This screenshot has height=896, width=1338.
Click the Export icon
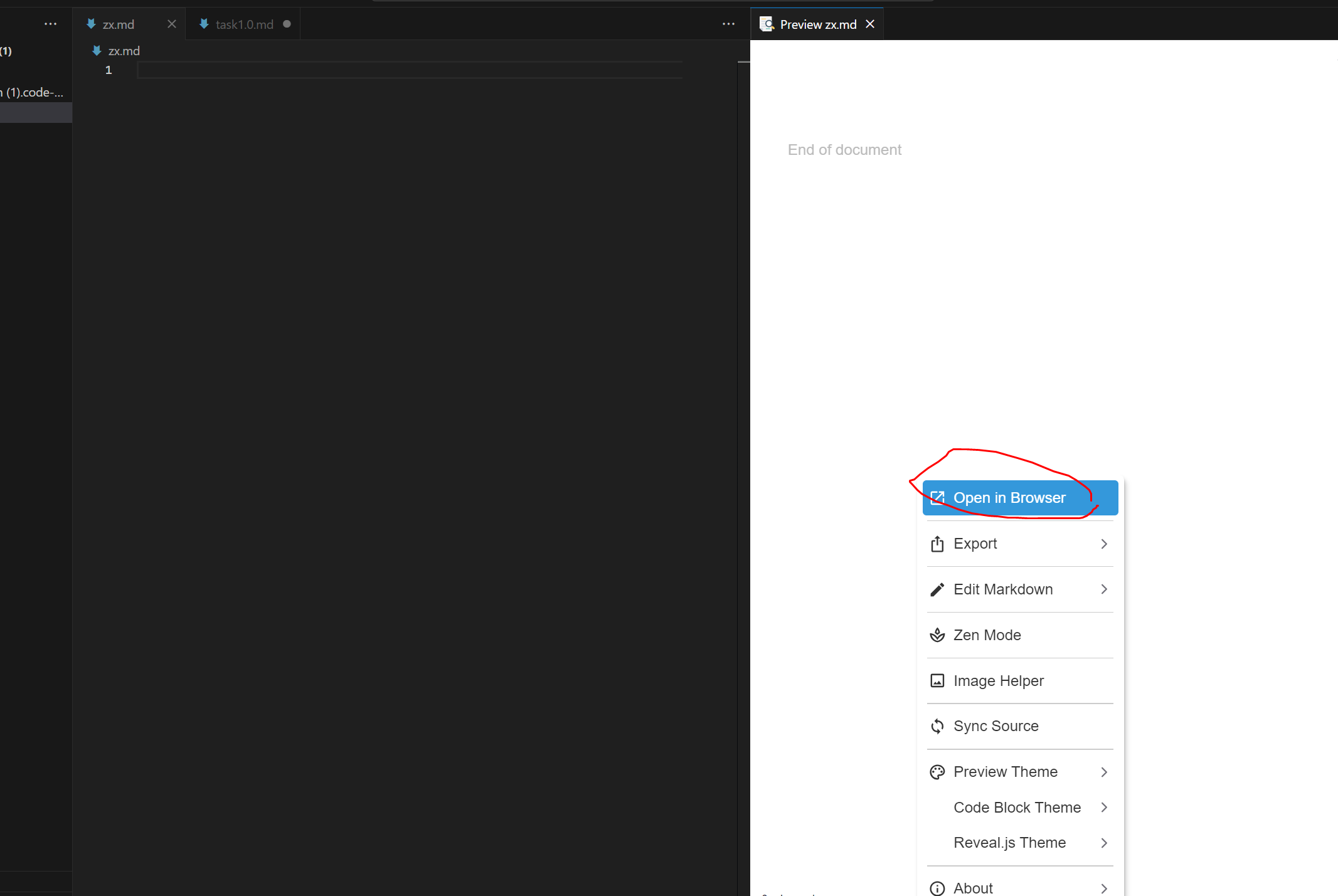(x=936, y=543)
